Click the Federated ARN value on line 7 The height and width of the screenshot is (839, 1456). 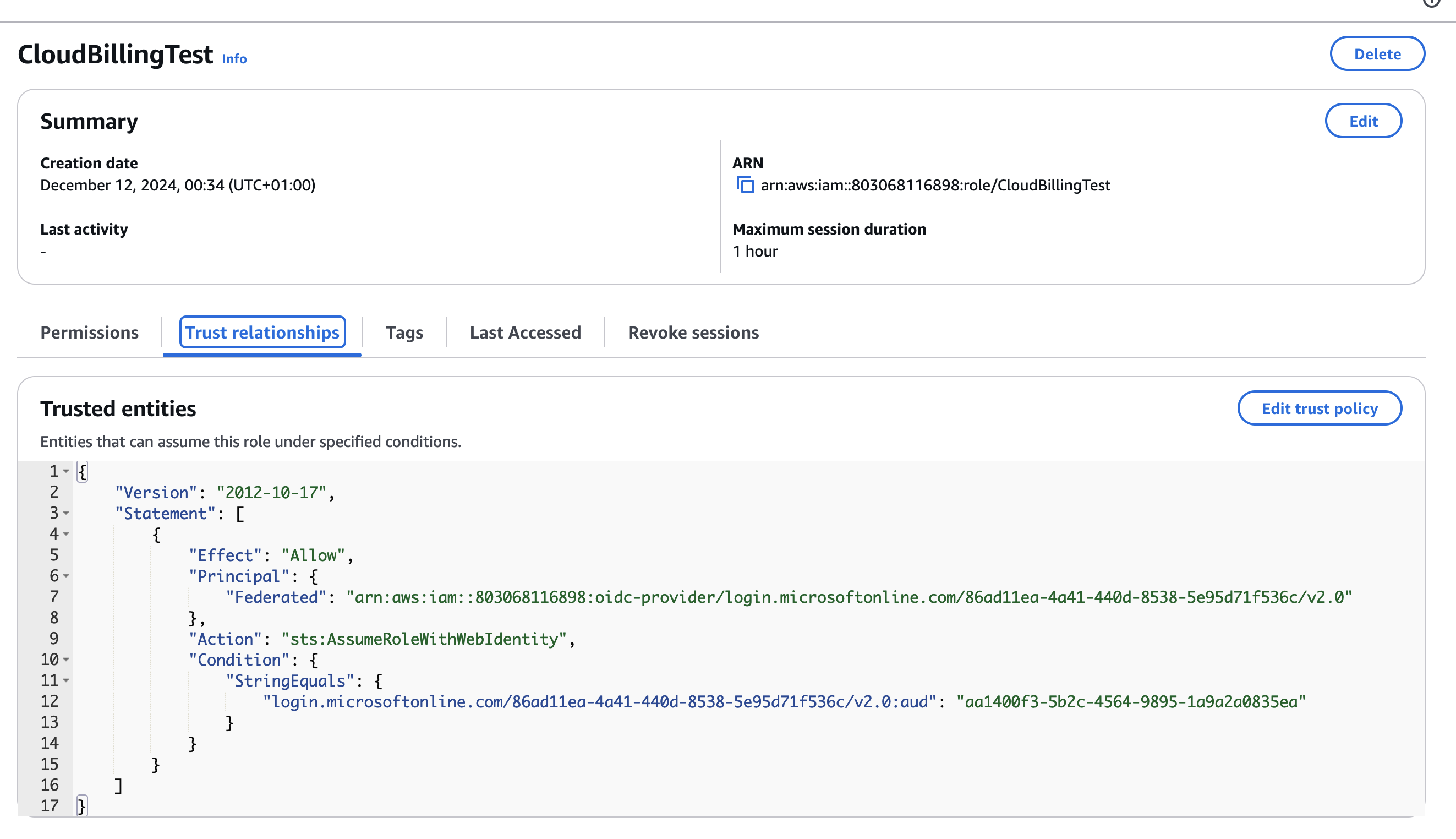[847, 597]
